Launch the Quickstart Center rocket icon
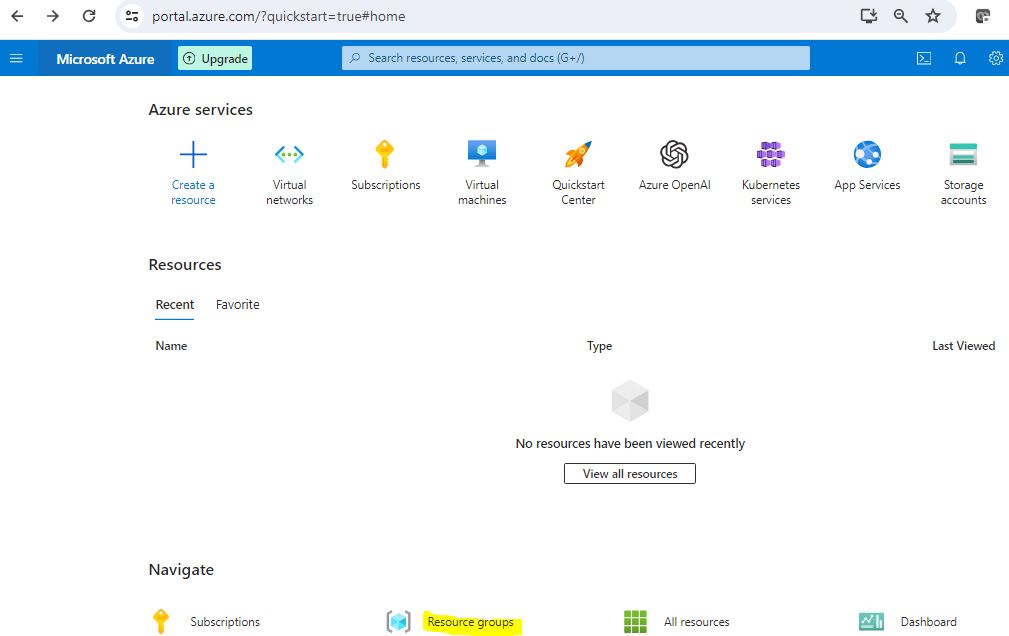This screenshot has height=636, width=1009. click(578, 155)
